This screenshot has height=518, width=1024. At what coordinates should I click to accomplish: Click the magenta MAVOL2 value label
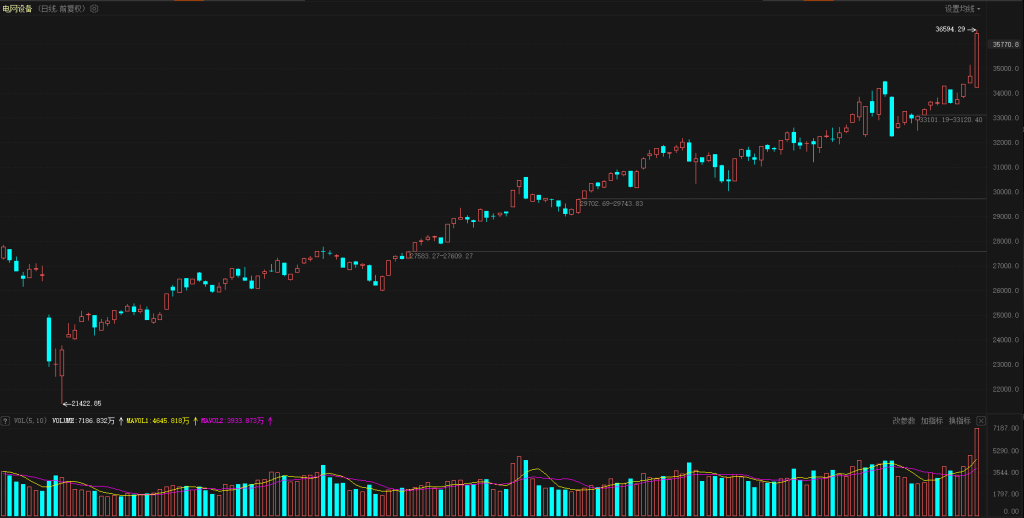[x=236, y=421]
